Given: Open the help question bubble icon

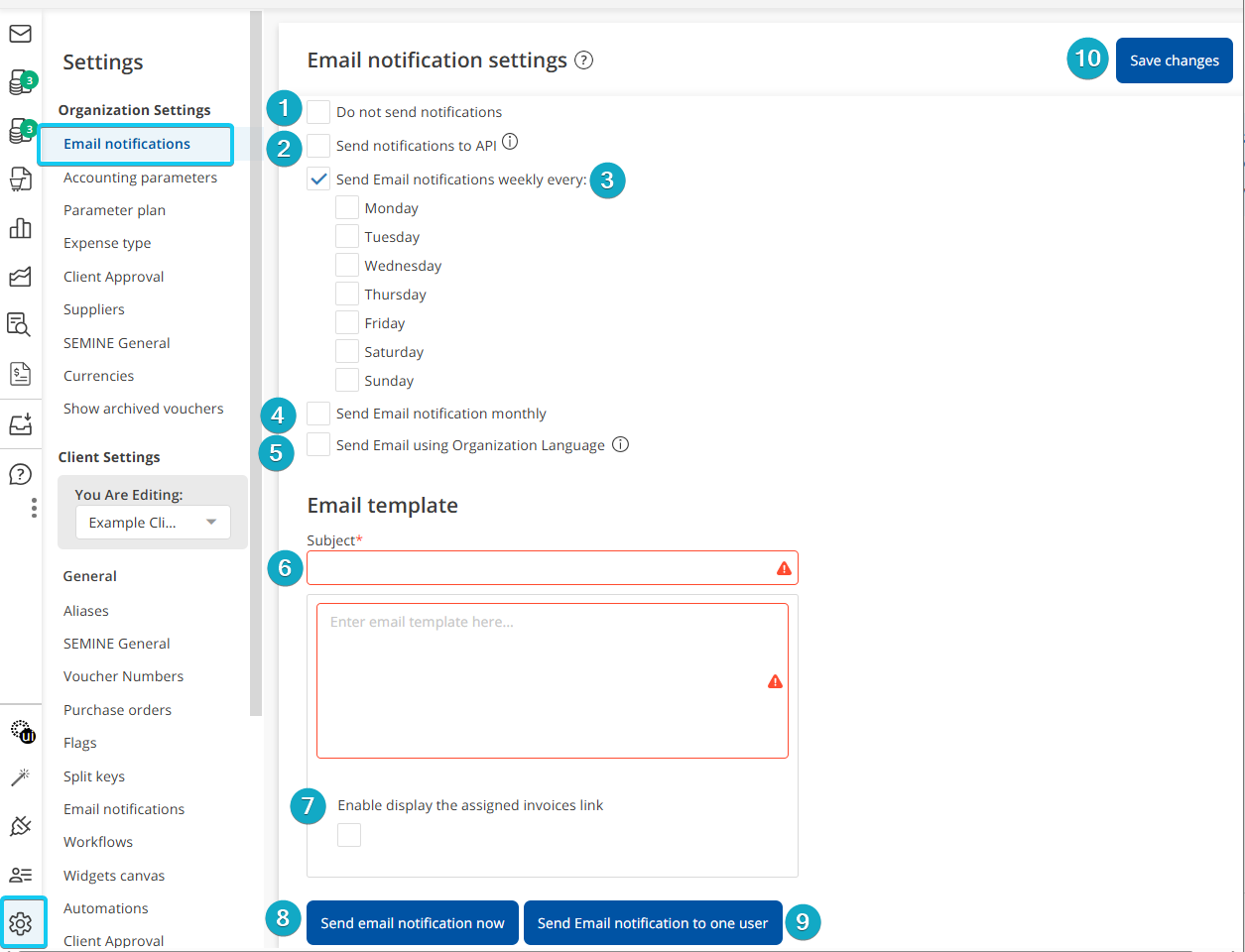Looking at the screenshot, I should [x=20, y=474].
